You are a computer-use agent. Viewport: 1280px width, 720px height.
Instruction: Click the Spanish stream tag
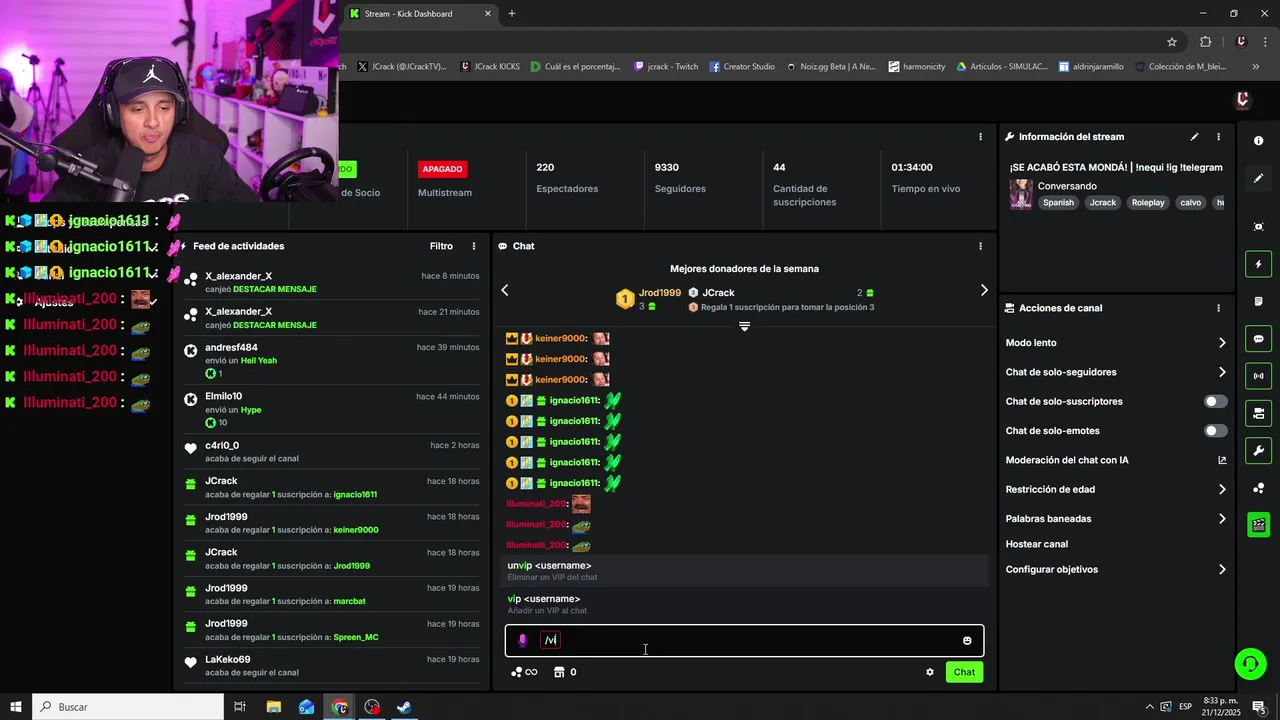pyautogui.click(x=1058, y=203)
